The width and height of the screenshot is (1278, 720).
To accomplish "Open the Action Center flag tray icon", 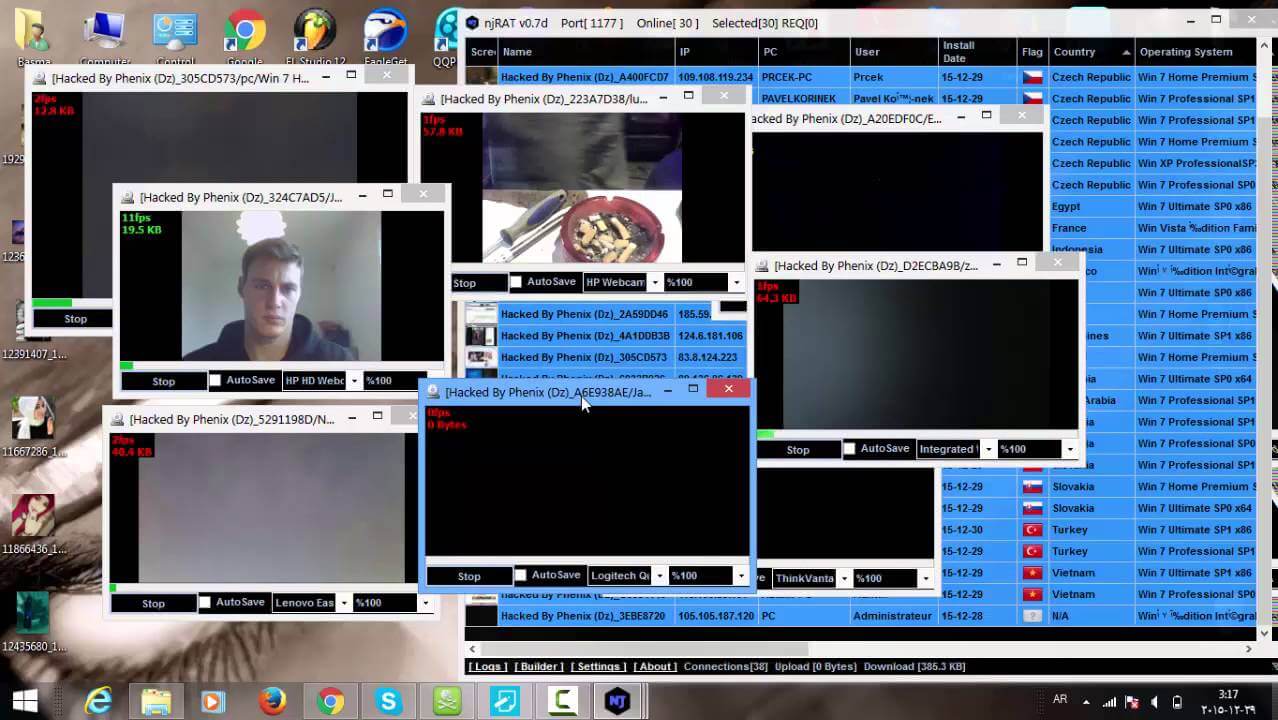I will [1132, 702].
